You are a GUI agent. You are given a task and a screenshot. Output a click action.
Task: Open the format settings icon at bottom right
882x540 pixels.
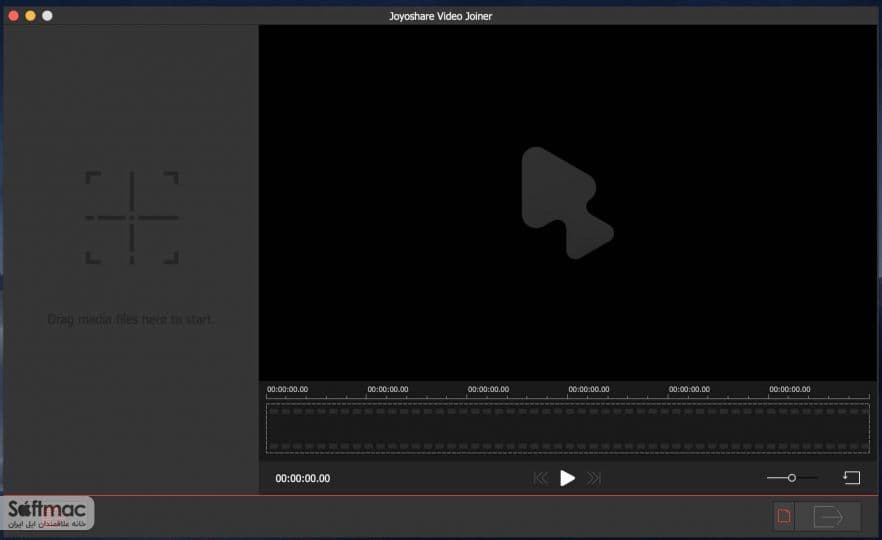click(x=784, y=516)
